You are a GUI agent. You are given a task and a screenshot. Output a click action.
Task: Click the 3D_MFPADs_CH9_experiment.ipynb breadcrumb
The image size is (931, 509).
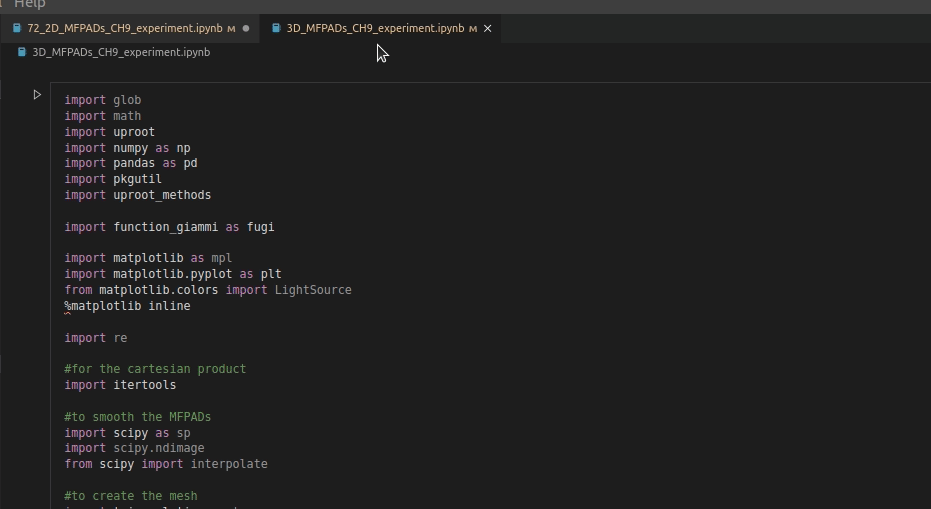(x=121, y=52)
